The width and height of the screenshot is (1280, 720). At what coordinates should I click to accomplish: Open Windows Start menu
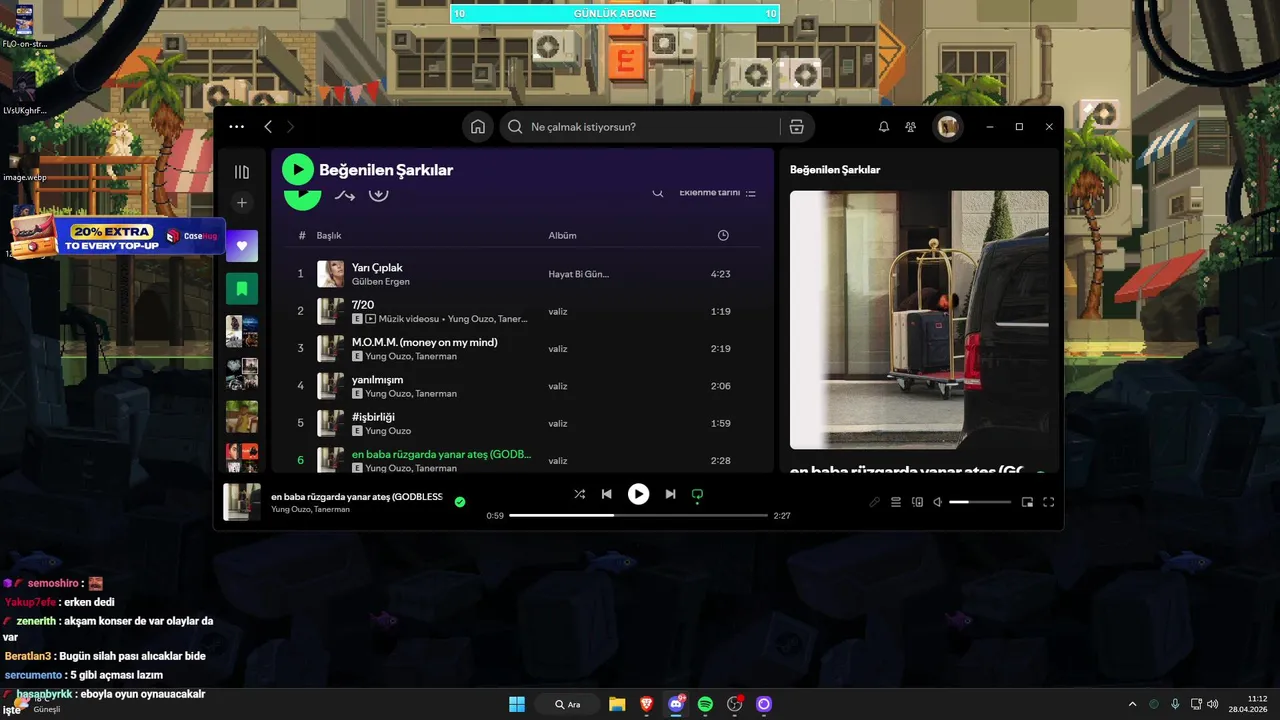click(x=517, y=704)
